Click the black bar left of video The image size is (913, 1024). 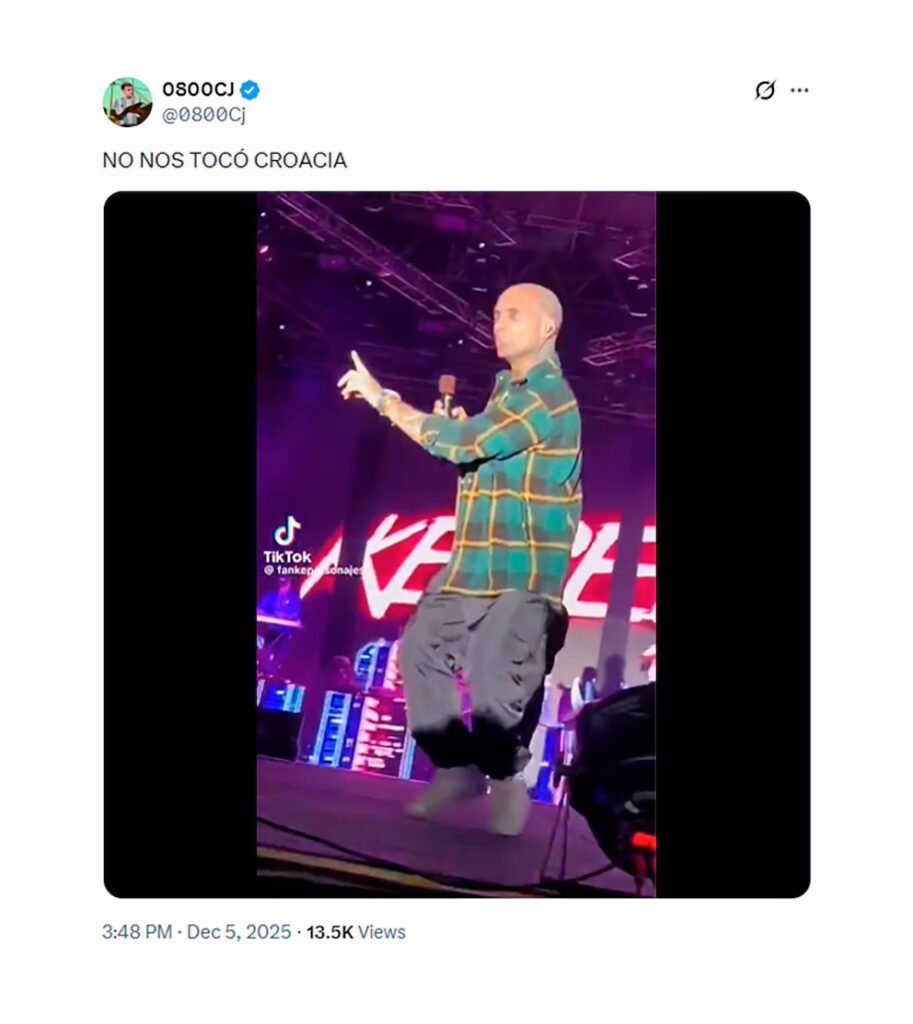[x=180, y=544]
